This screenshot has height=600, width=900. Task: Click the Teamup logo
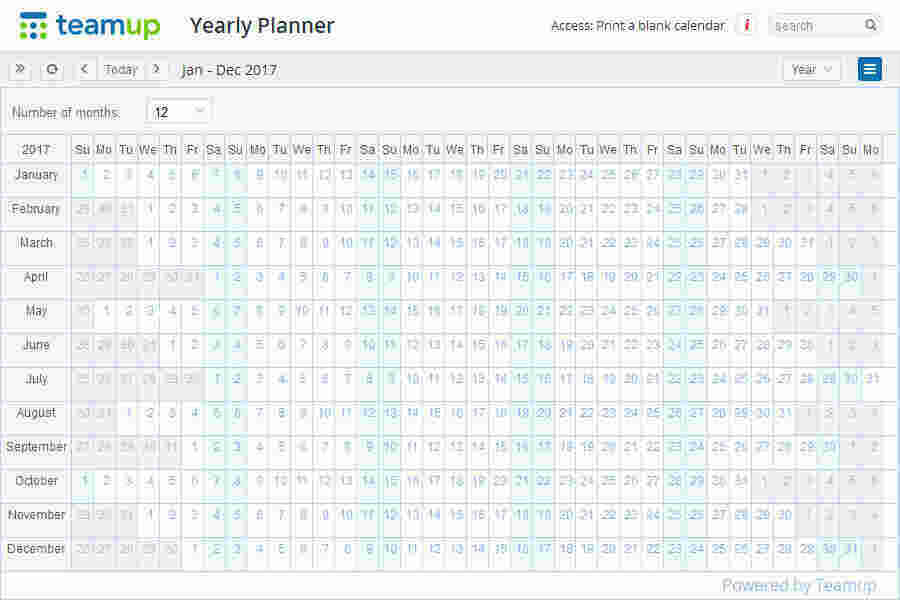(x=90, y=26)
